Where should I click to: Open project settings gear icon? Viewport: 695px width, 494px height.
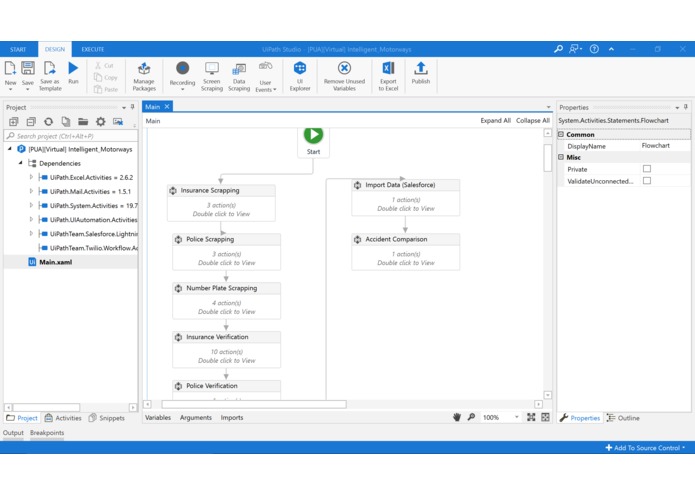[101, 121]
